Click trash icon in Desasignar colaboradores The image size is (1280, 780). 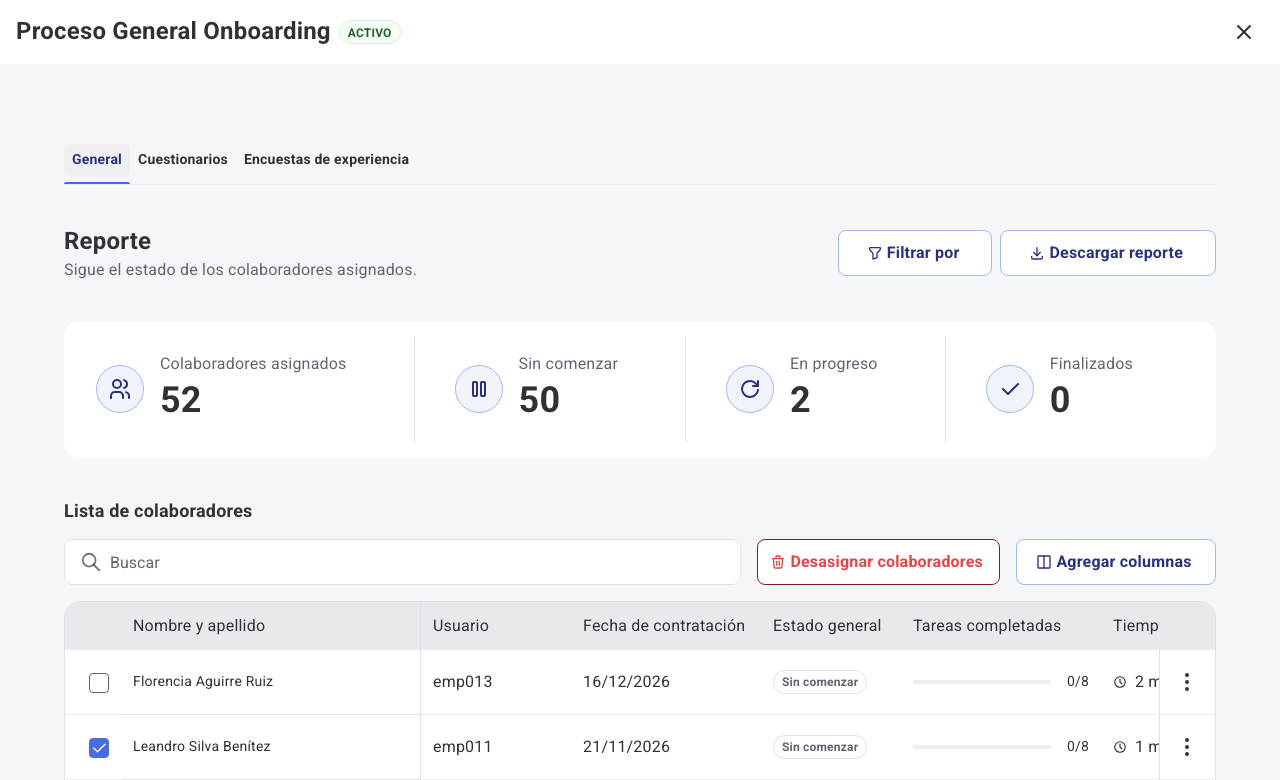click(x=778, y=562)
